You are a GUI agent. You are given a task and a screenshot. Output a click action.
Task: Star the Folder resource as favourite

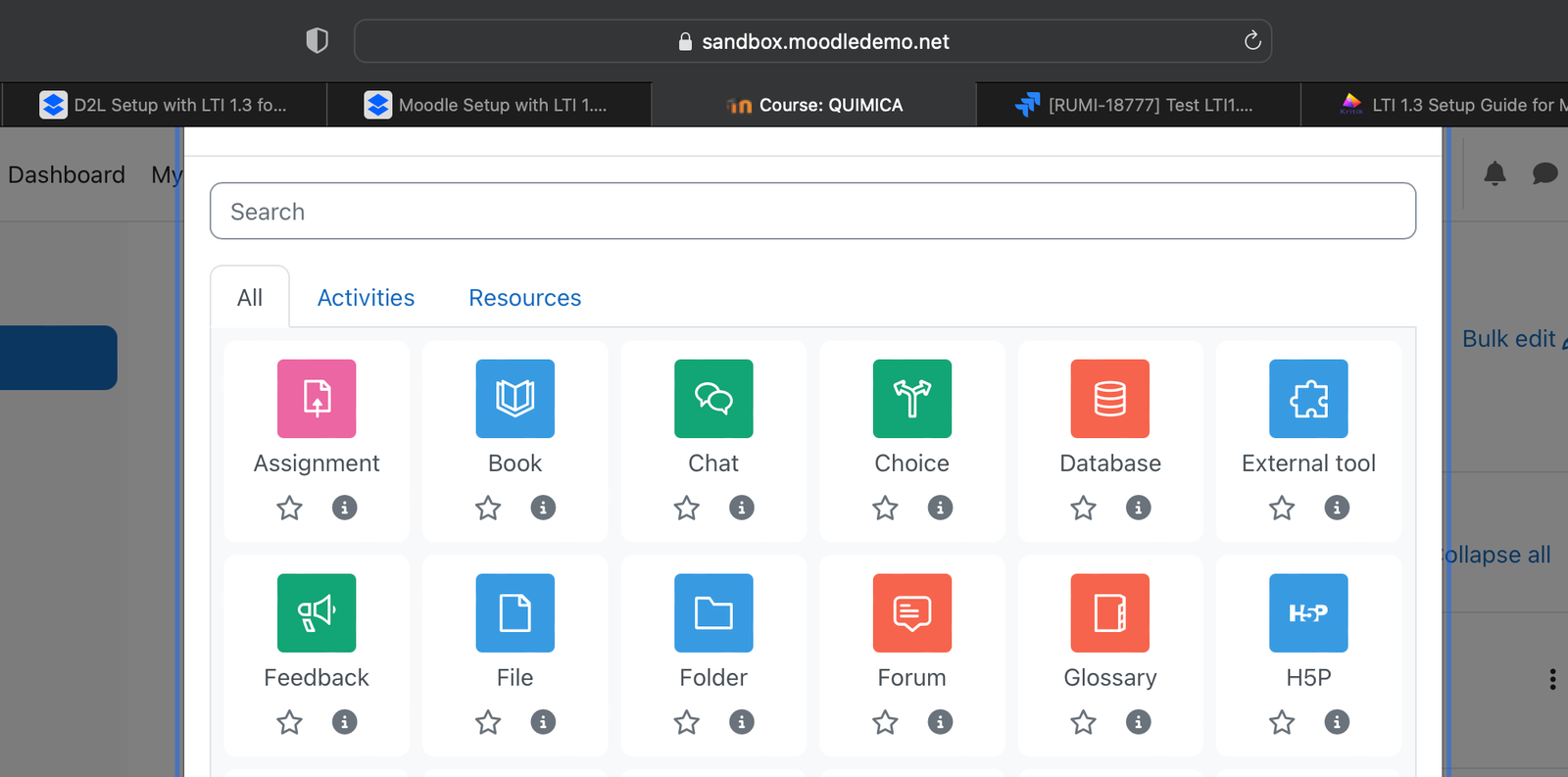686,722
